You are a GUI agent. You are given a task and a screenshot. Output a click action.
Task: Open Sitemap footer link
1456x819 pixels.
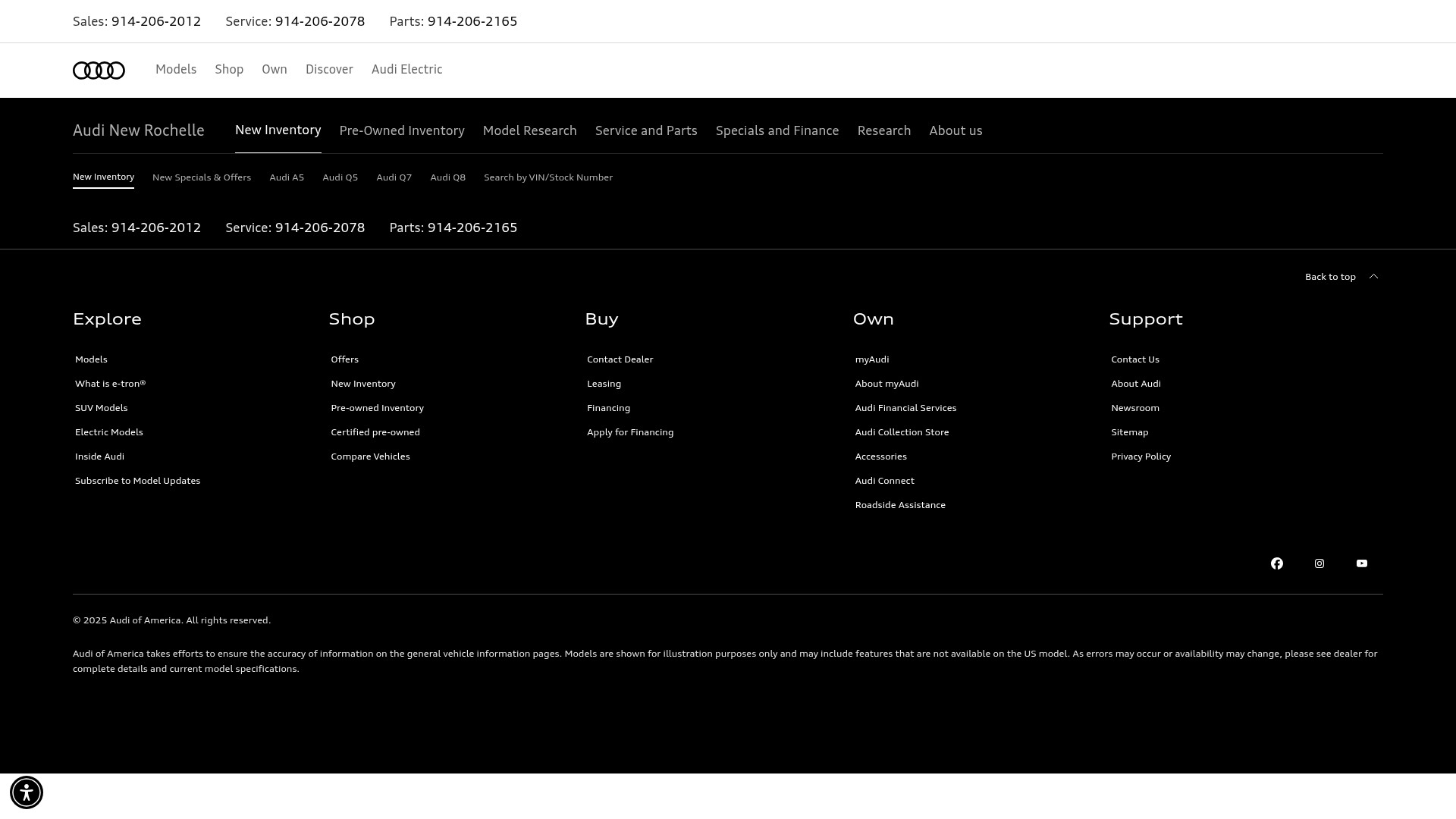(x=1129, y=432)
